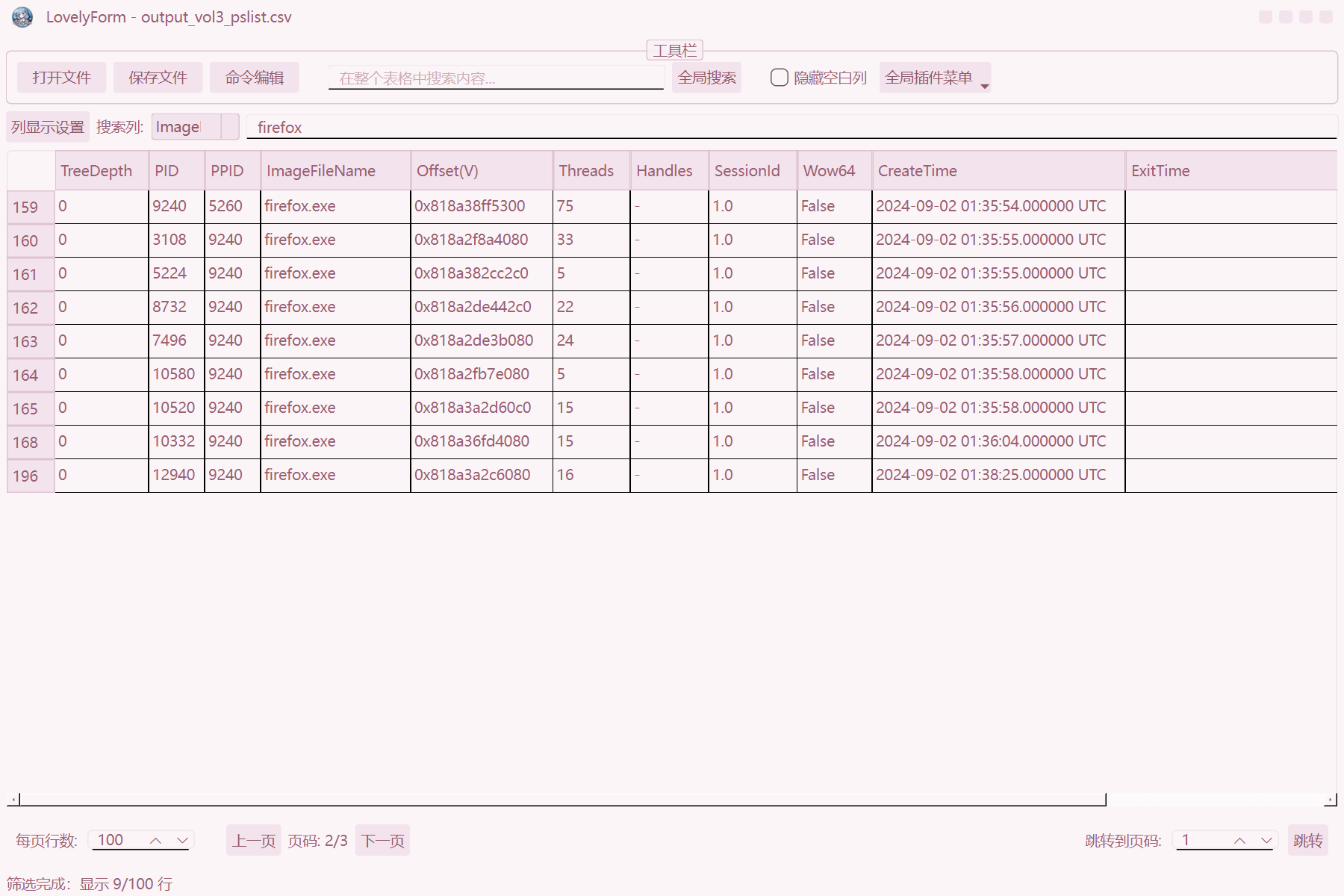This screenshot has height=896, width=1344.
Task: Run the 全局搜索 global search
Action: point(706,78)
